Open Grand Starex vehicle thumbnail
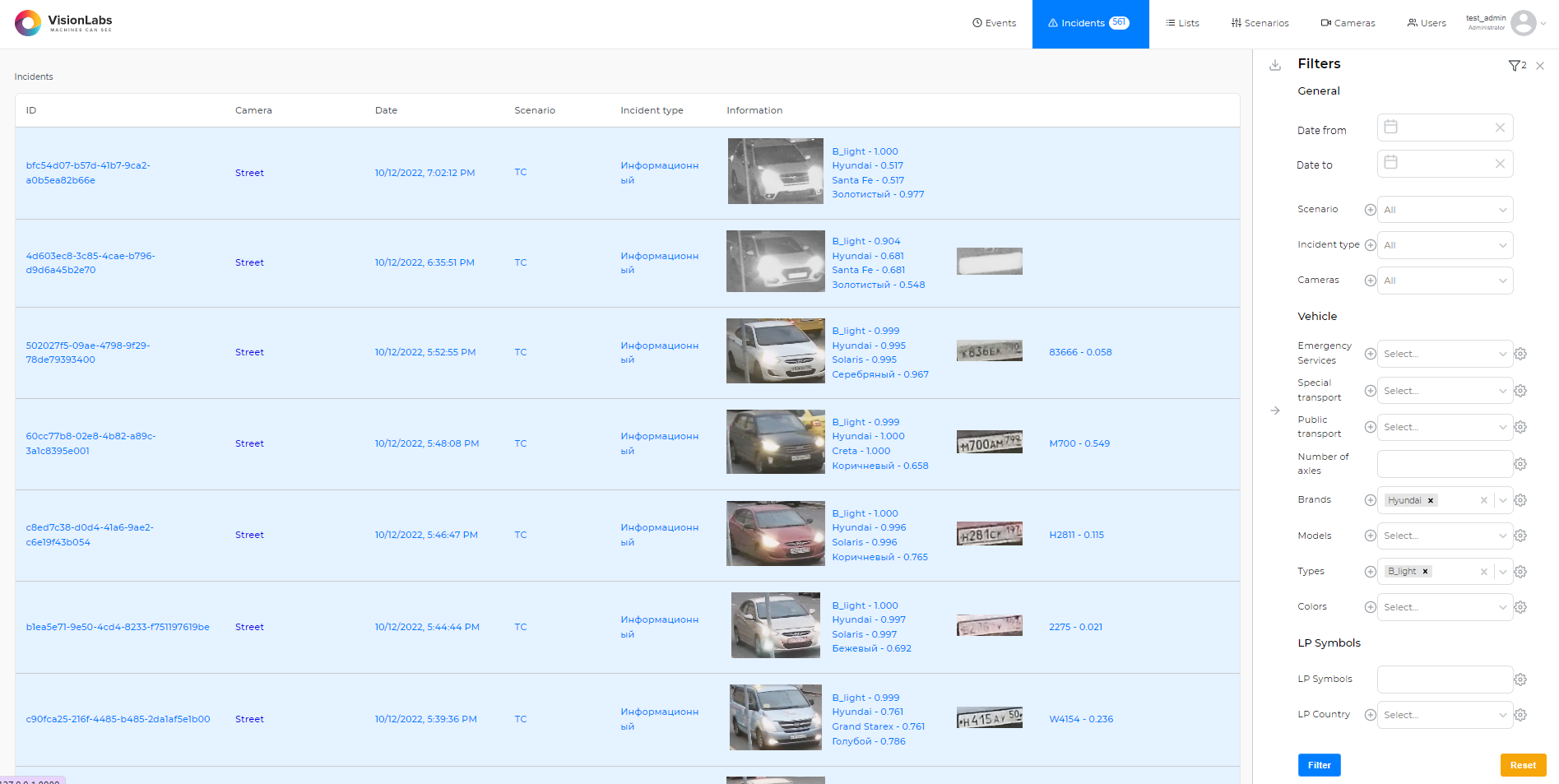 coord(775,717)
